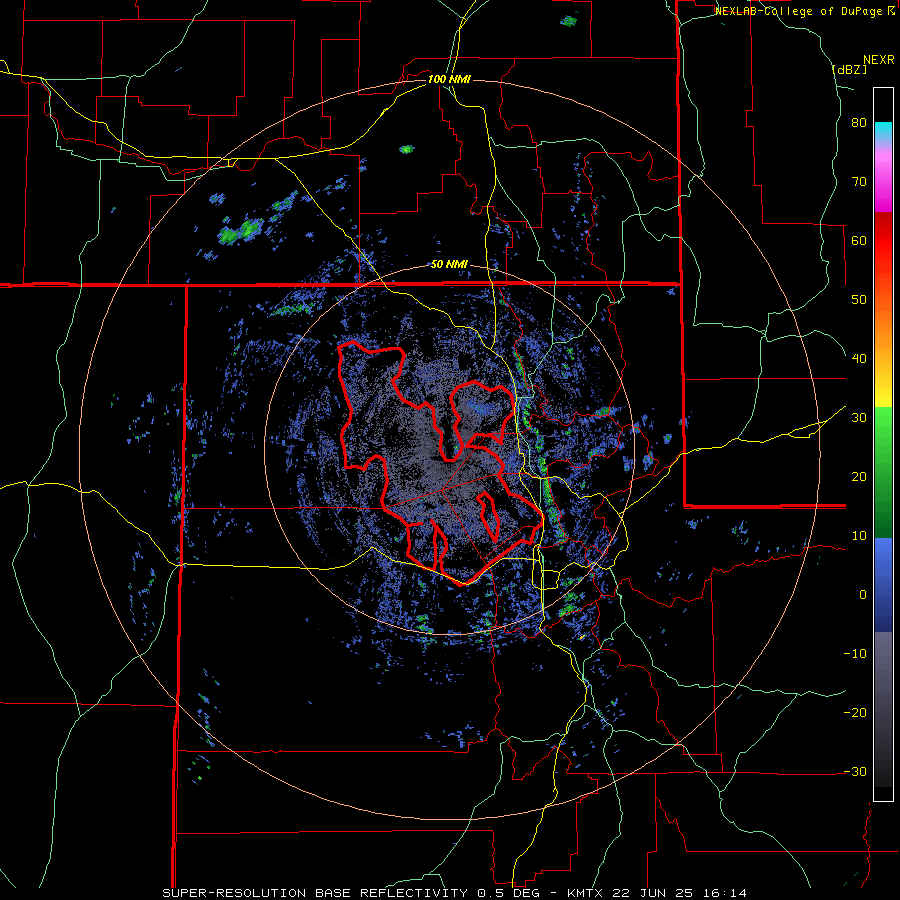The image size is (900, 900).
Task: Click the 80 value on dBZ scale
Action: pos(859,123)
